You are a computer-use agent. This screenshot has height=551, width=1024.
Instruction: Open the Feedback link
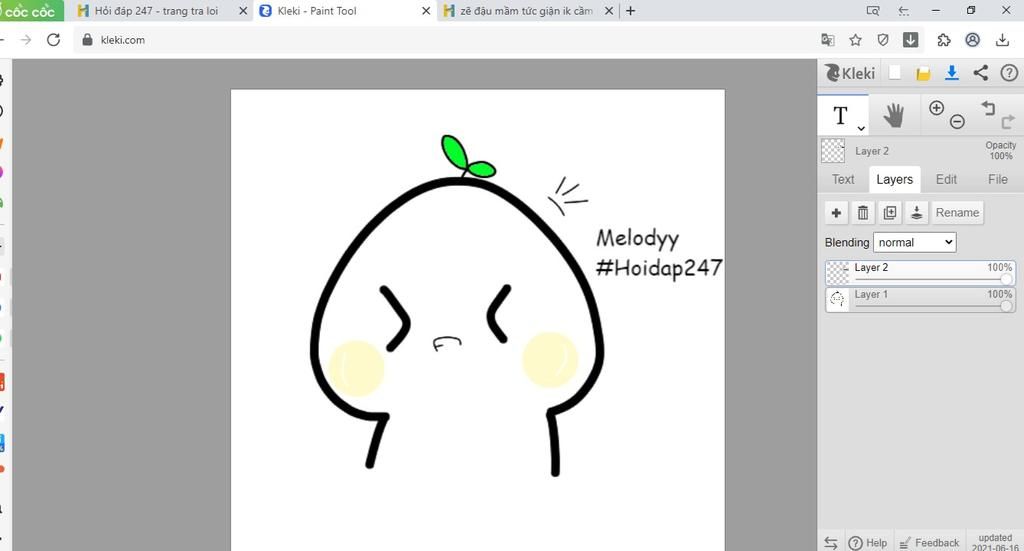coord(929,543)
